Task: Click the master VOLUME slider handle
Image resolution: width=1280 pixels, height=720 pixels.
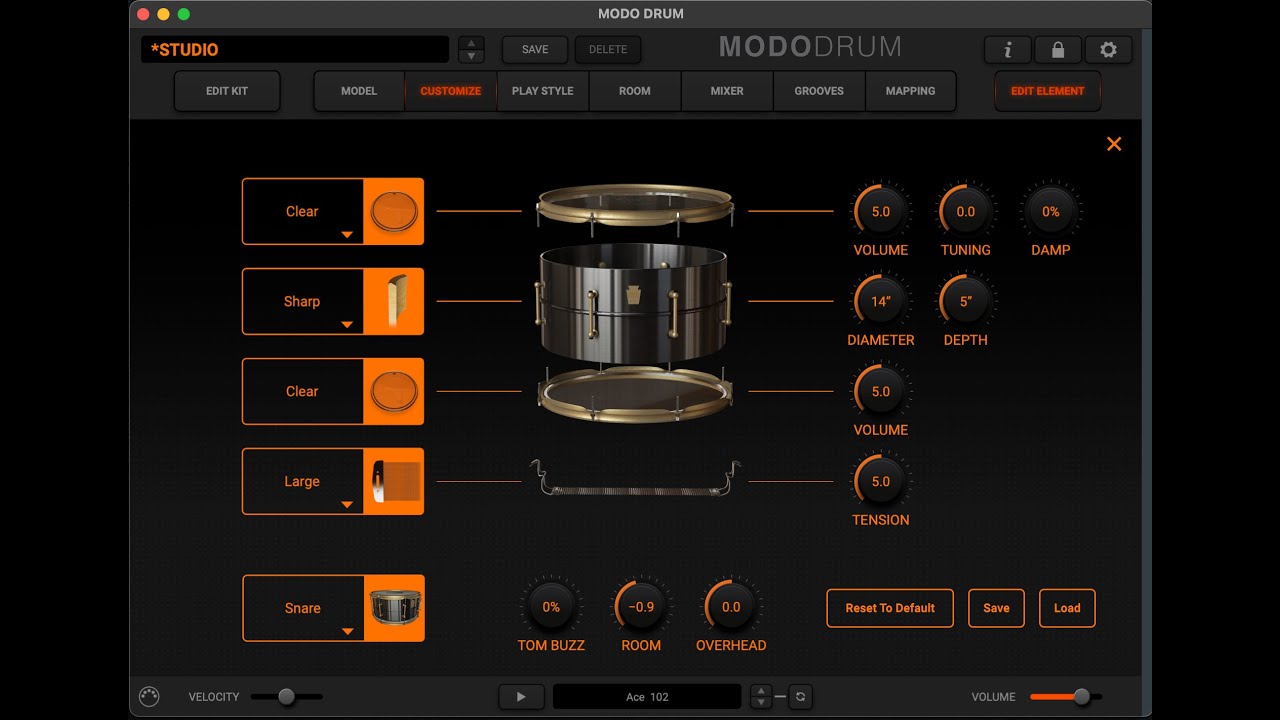Action: (1082, 697)
